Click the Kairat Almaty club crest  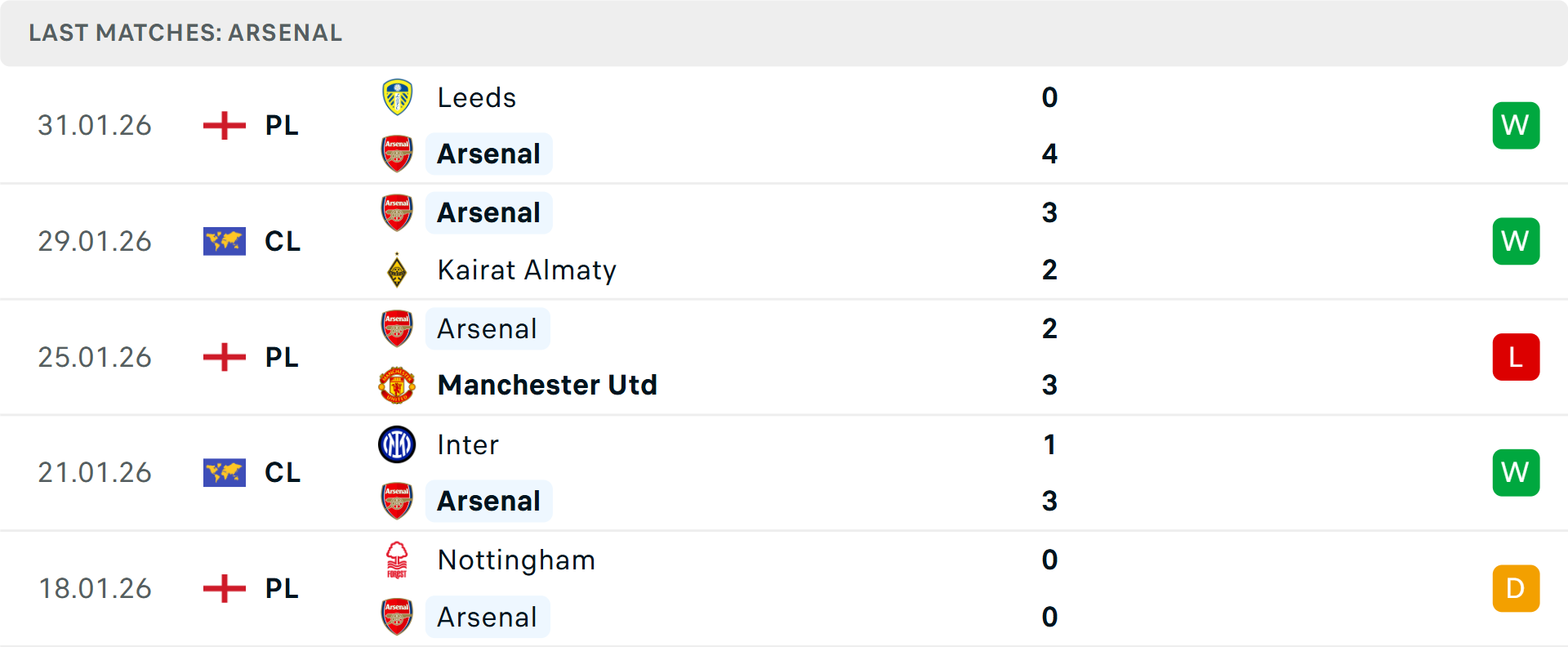pyautogui.click(x=397, y=270)
